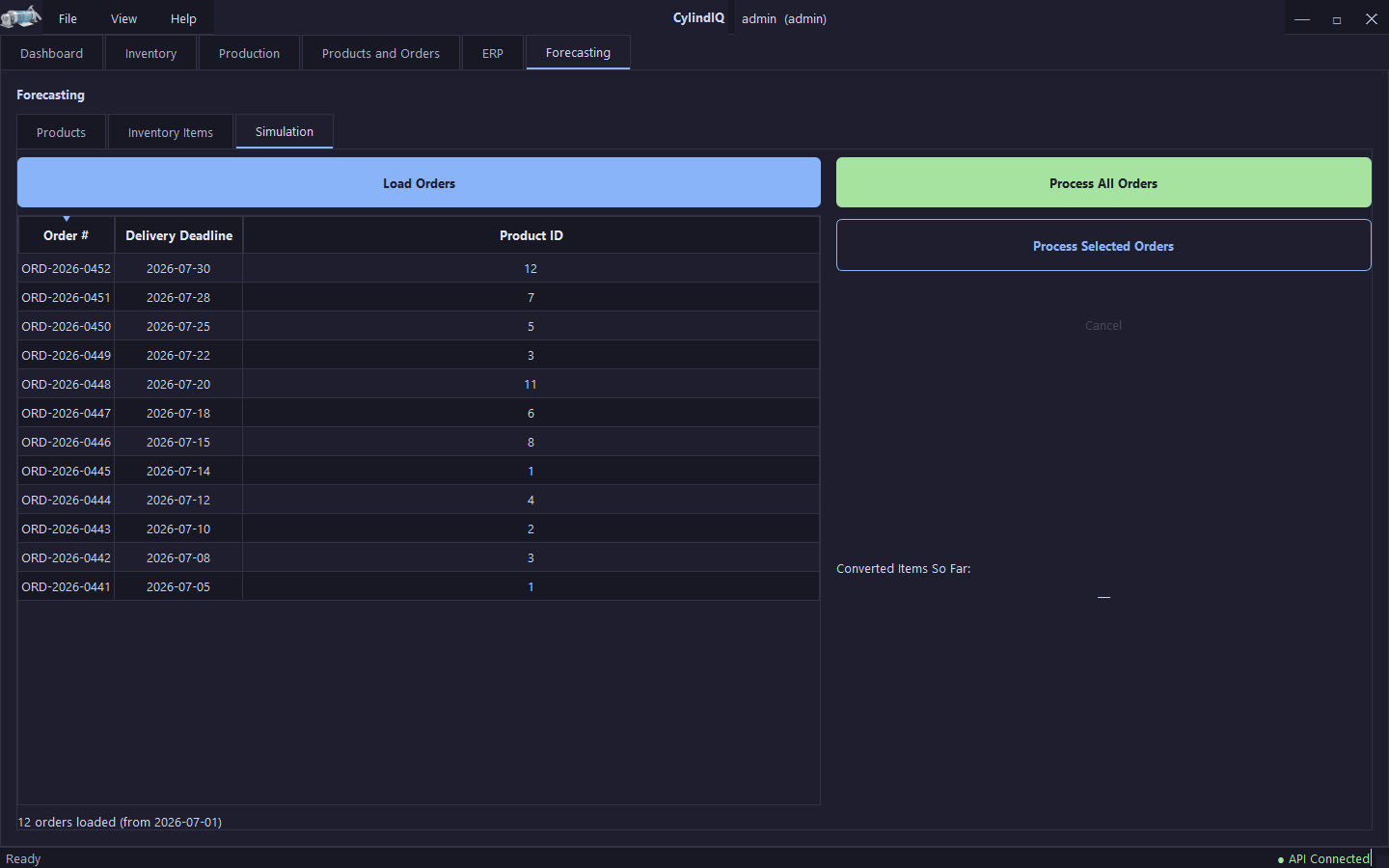1389x868 pixels.
Task: Click the Converted Items So Far label
Action: [x=904, y=568]
